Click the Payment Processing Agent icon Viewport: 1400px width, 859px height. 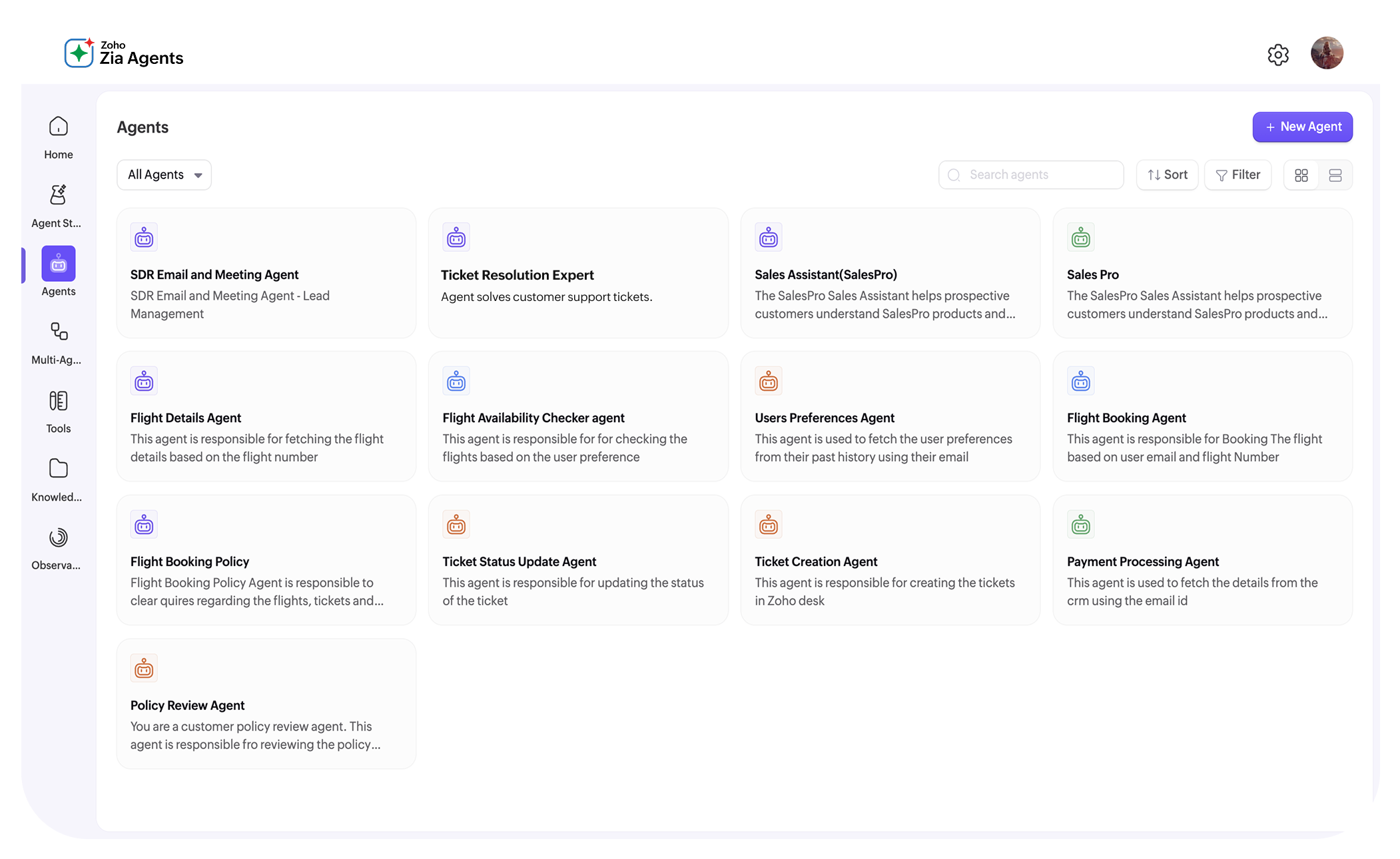tap(1080, 524)
